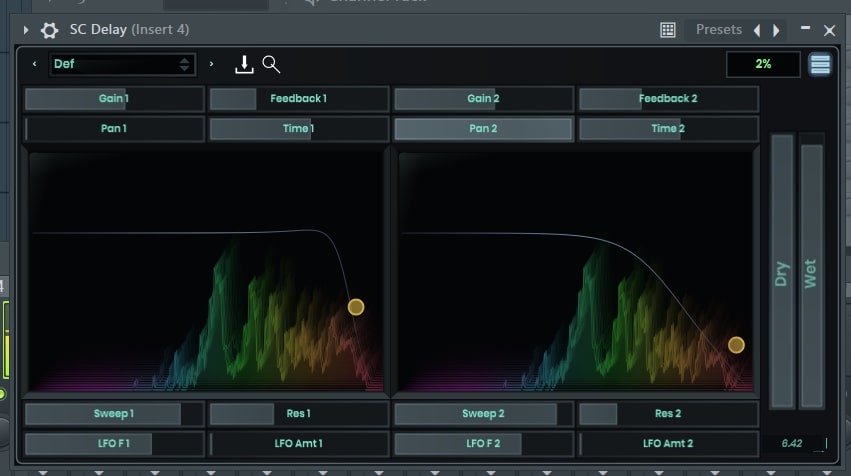This screenshot has height=476, width=851.
Task: Click the Wet level vertical slider
Action: 812,271
